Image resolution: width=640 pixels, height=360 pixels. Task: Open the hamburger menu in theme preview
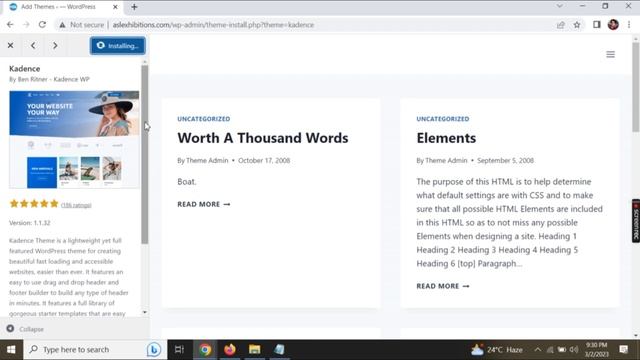pyautogui.click(x=610, y=54)
